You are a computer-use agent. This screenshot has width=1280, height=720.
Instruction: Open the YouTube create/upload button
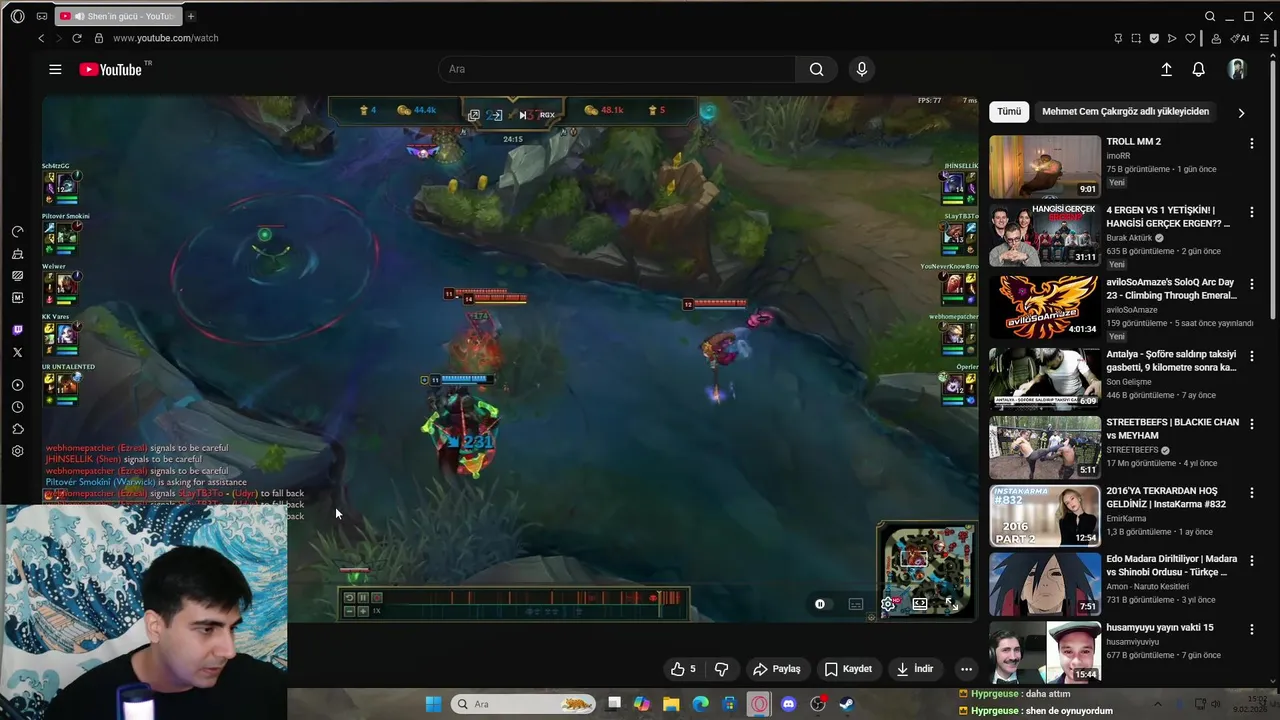tap(1166, 69)
